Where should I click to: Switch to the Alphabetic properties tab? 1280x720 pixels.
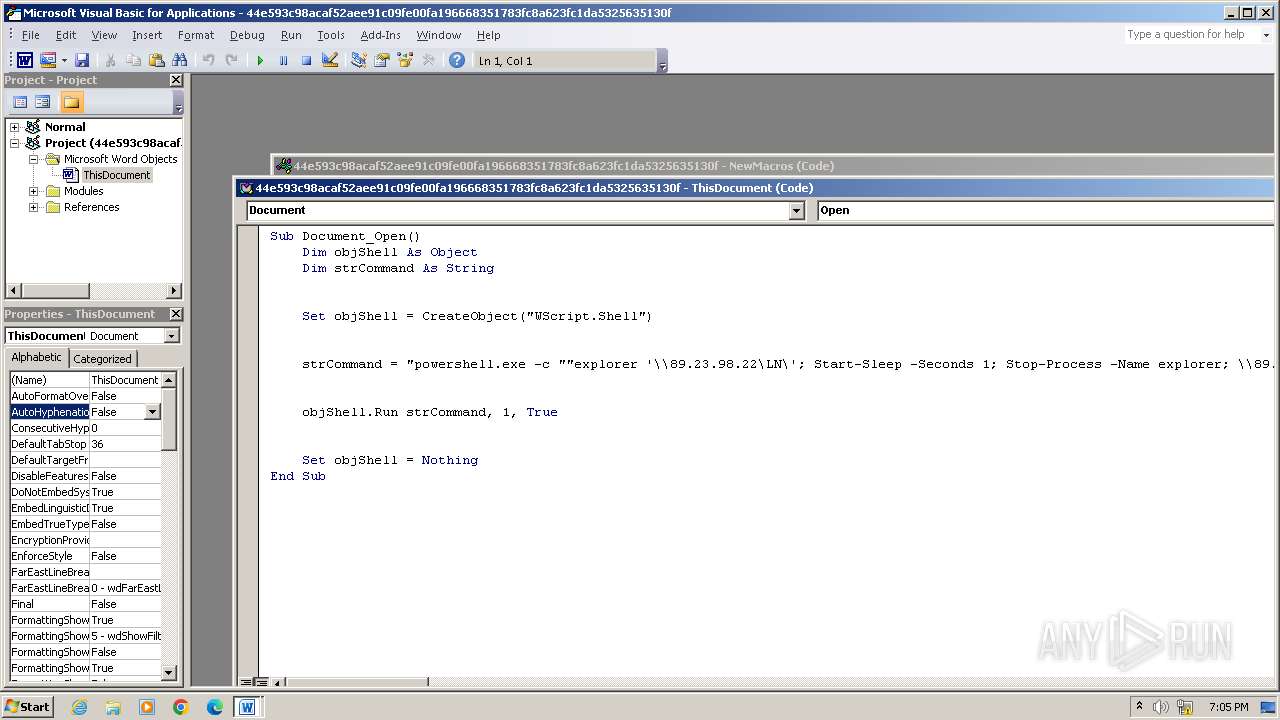[x=36, y=358]
